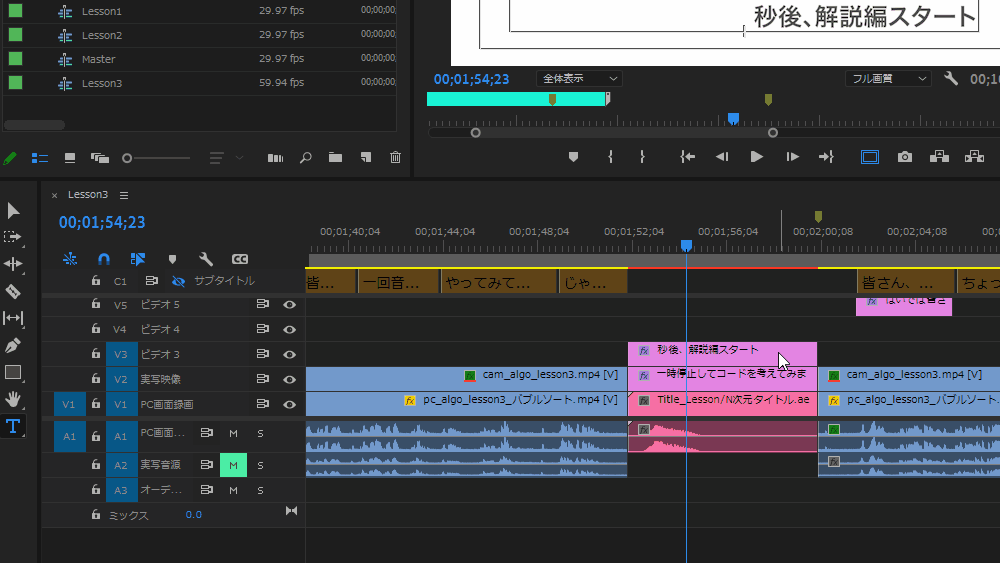Screen dimensions: 1000x563
Task: Click the project panel pencil write icon
Action: 10,158
